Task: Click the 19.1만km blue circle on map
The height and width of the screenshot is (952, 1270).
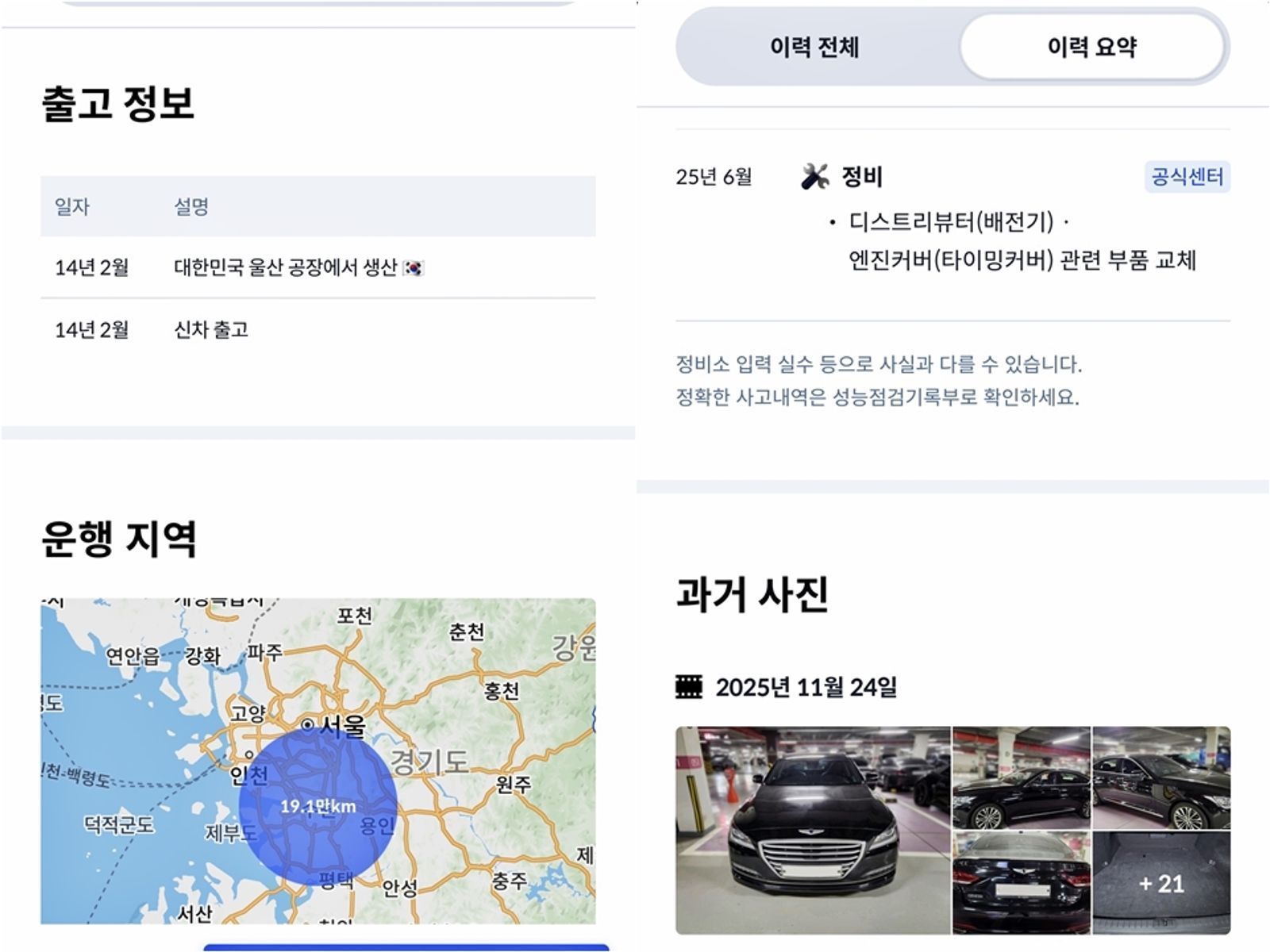Action: (317, 806)
